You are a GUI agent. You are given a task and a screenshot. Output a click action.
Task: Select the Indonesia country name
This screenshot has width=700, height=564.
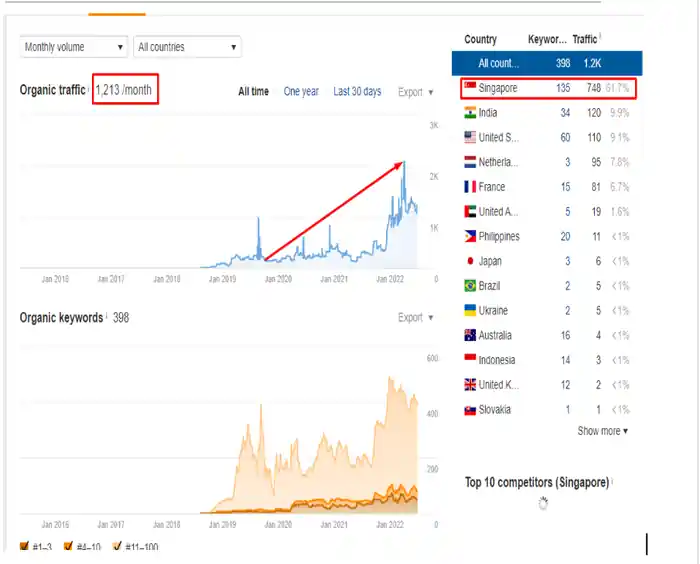(497, 359)
